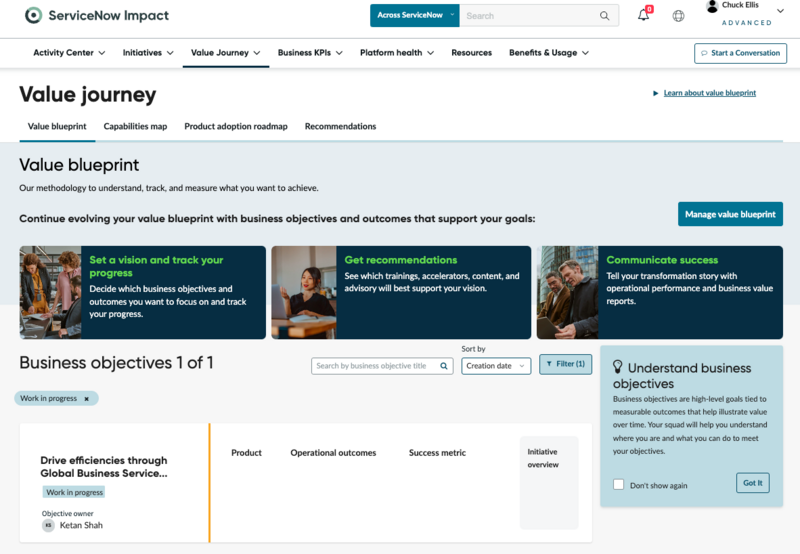This screenshot has width=800, height=554.
Task: Click the ADVANCED label under user name
Action: 746,22
